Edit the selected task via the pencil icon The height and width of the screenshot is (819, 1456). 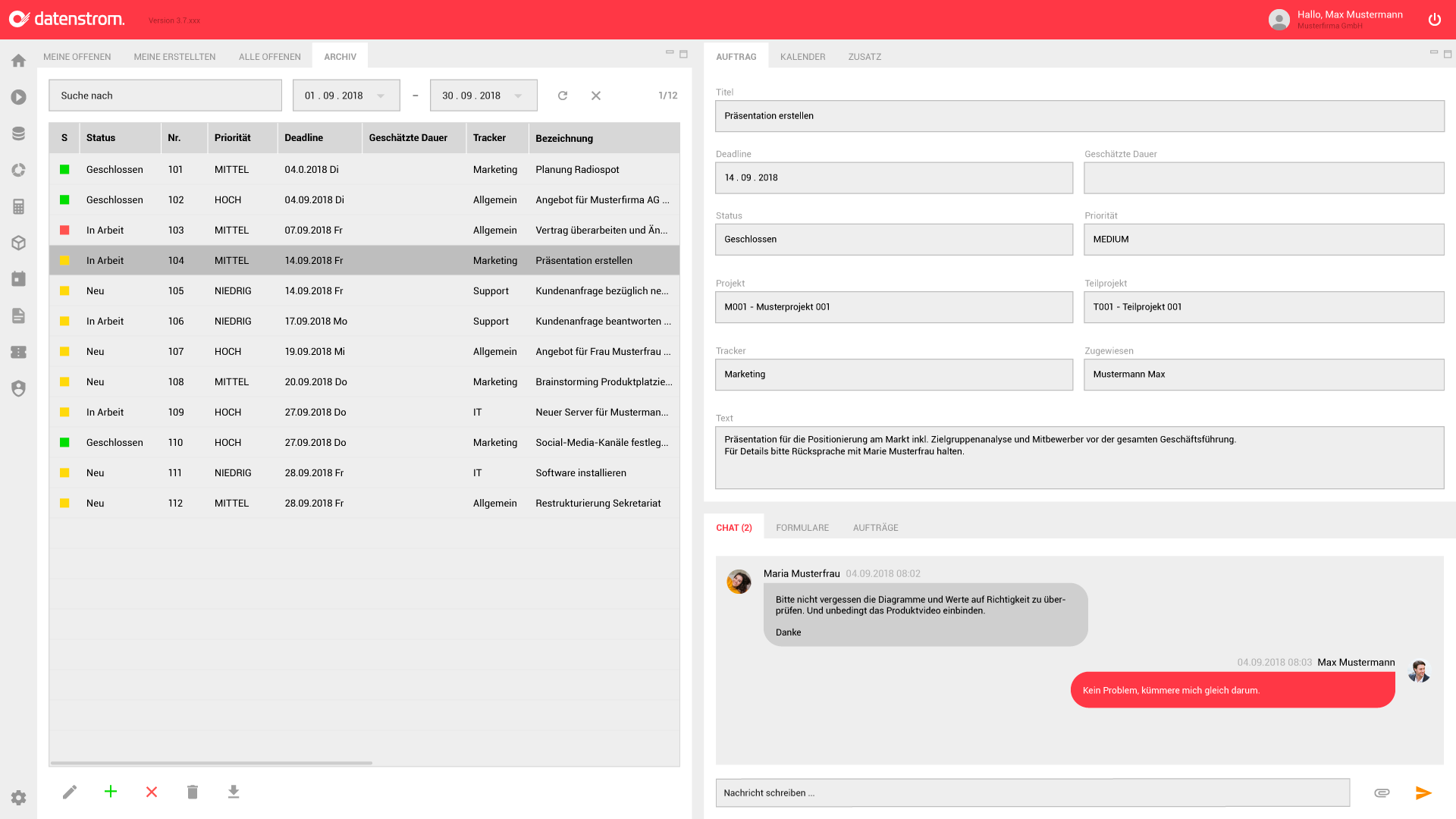pos(69,792)
